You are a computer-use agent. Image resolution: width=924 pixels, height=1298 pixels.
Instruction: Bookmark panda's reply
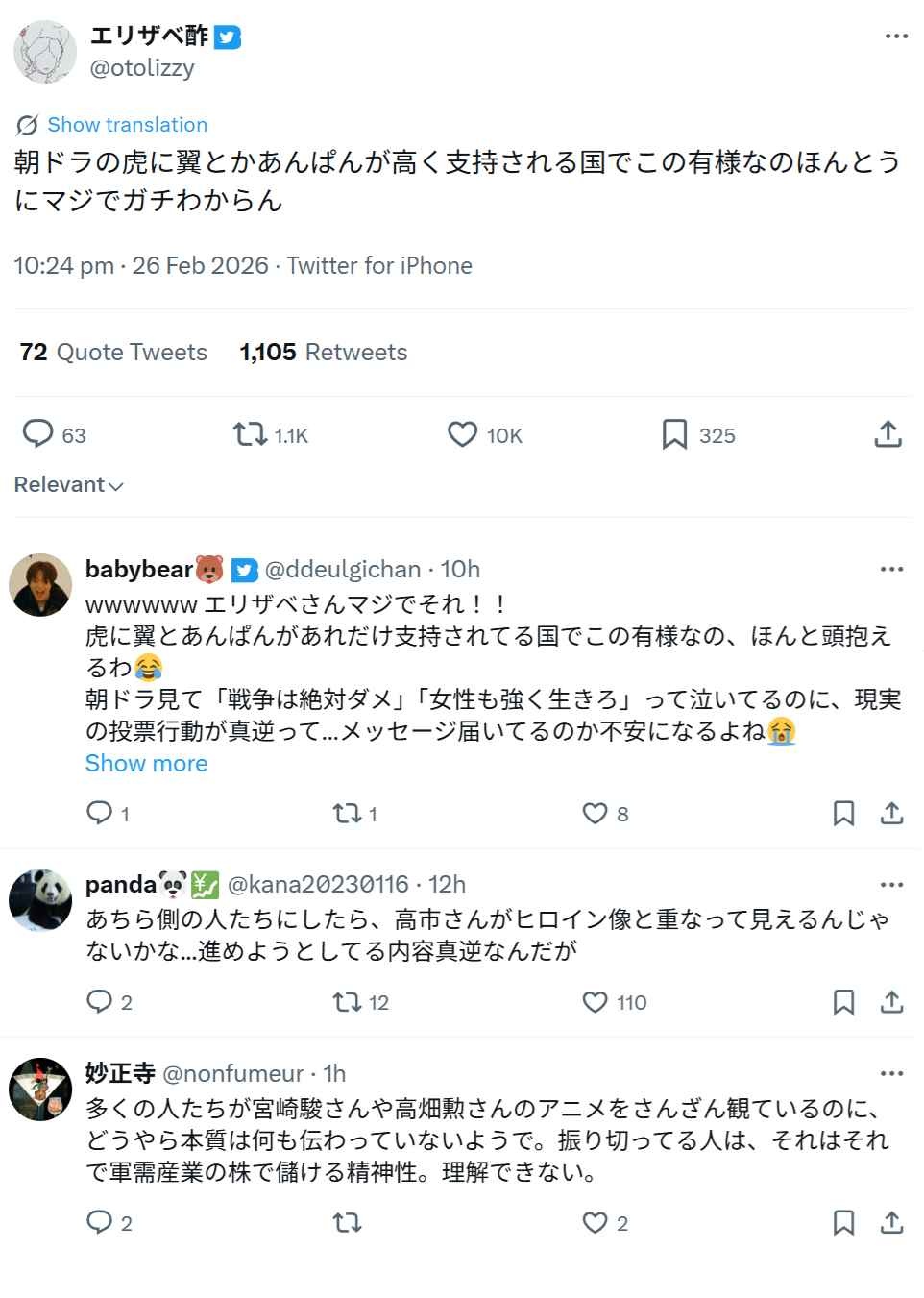point(843,1002)
